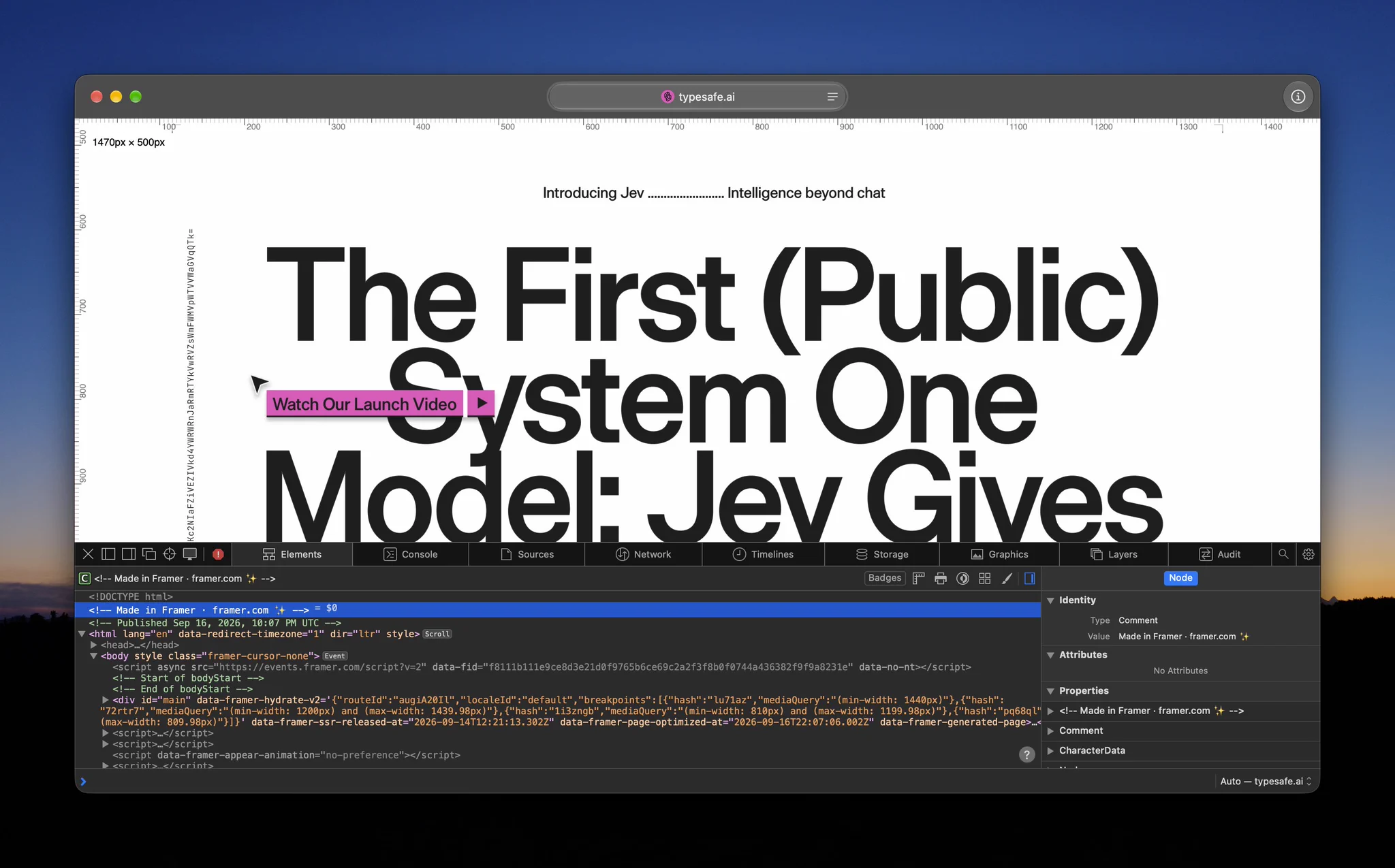
Task: Detach the inspector into a separate window
Action: [x=149, y=554]
